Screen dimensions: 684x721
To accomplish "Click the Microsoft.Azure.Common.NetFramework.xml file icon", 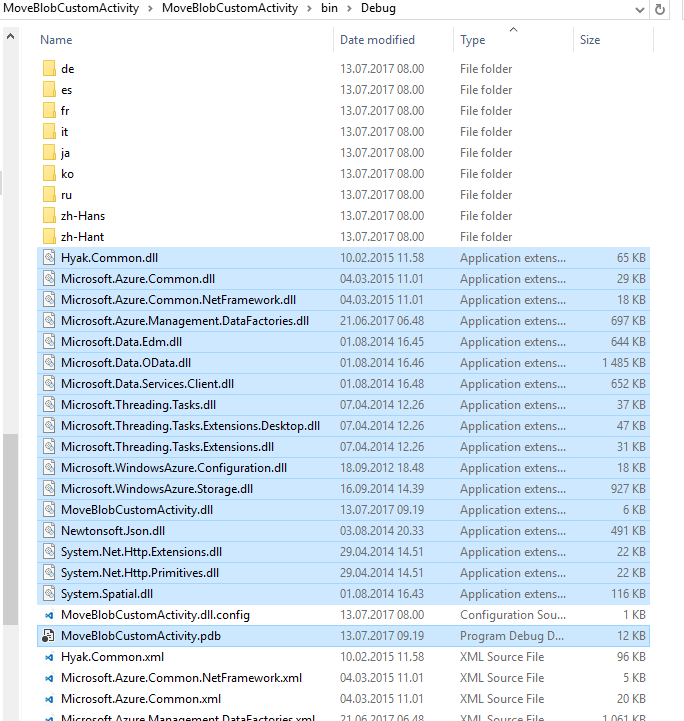I will pos(49,678).
